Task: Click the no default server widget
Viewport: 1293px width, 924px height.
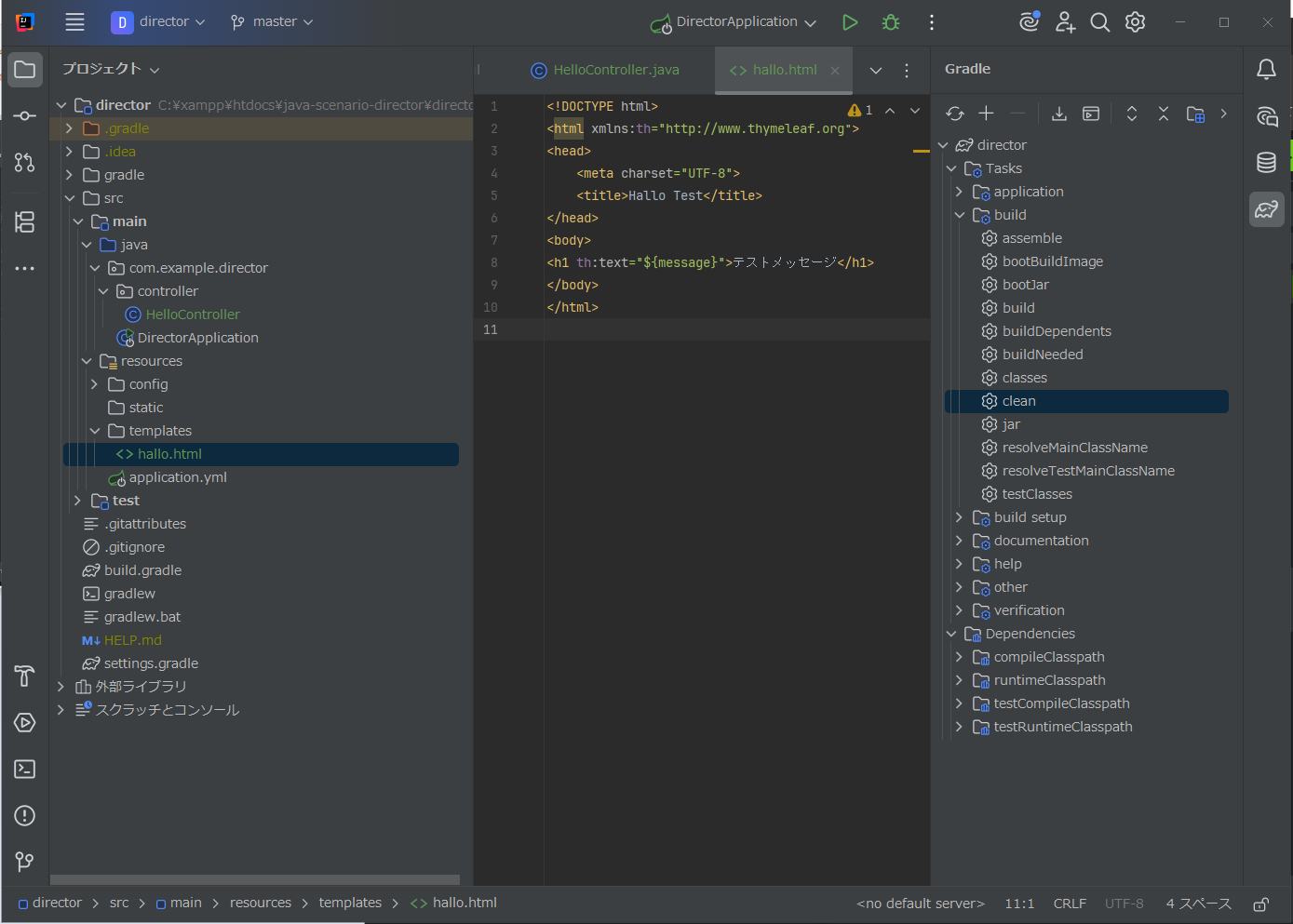Action: point(921,904)
